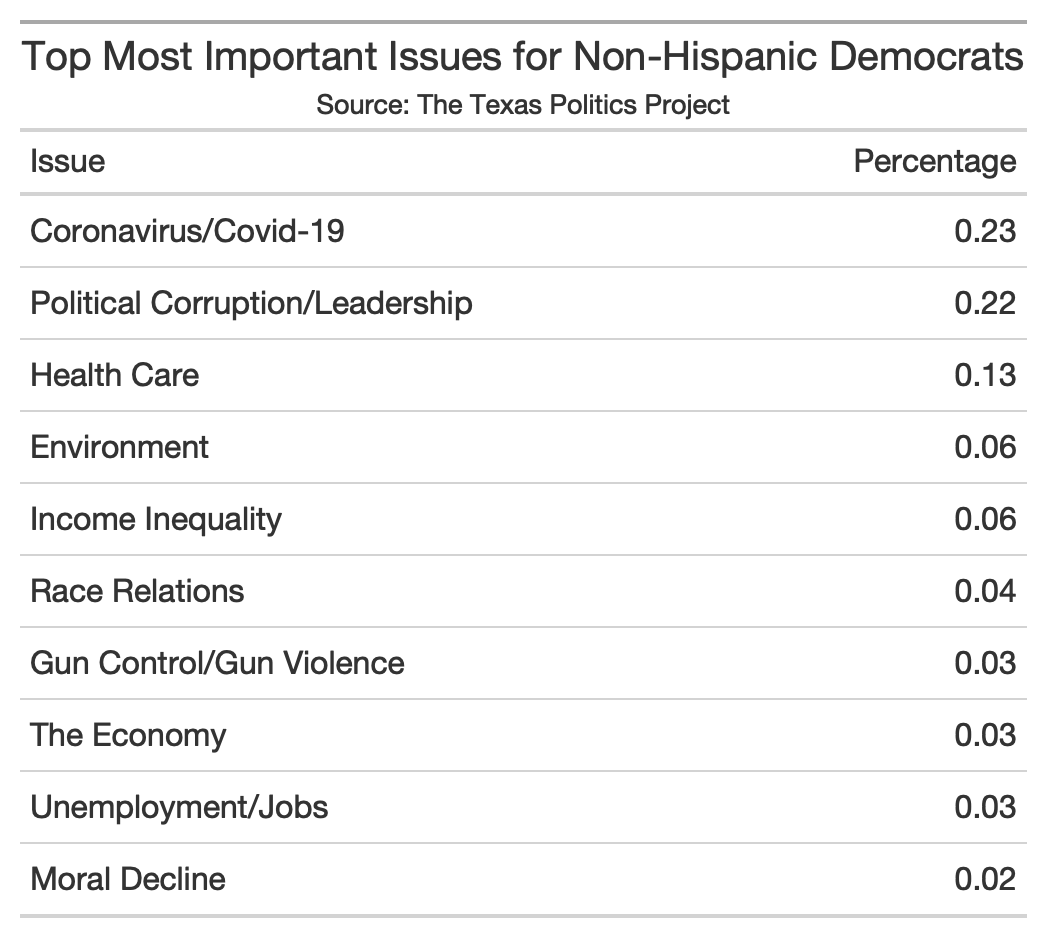Click the 0.13 Health Care percentage
Viewport: 1047px width, 938px height.
(x=985, y=375)
